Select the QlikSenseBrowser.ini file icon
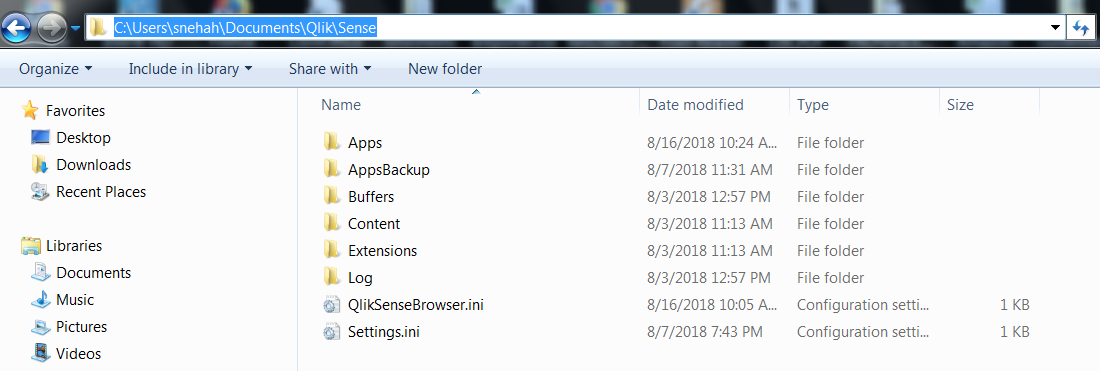1100x371 pixels. (331, 305)
